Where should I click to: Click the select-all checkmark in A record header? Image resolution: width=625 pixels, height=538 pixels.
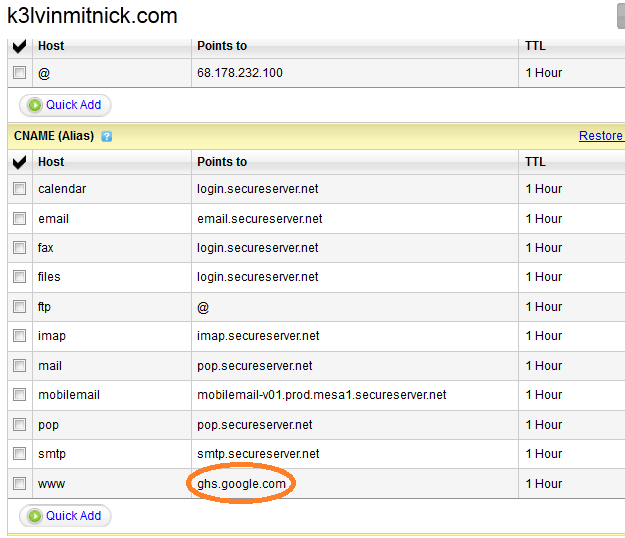(20, 46)
